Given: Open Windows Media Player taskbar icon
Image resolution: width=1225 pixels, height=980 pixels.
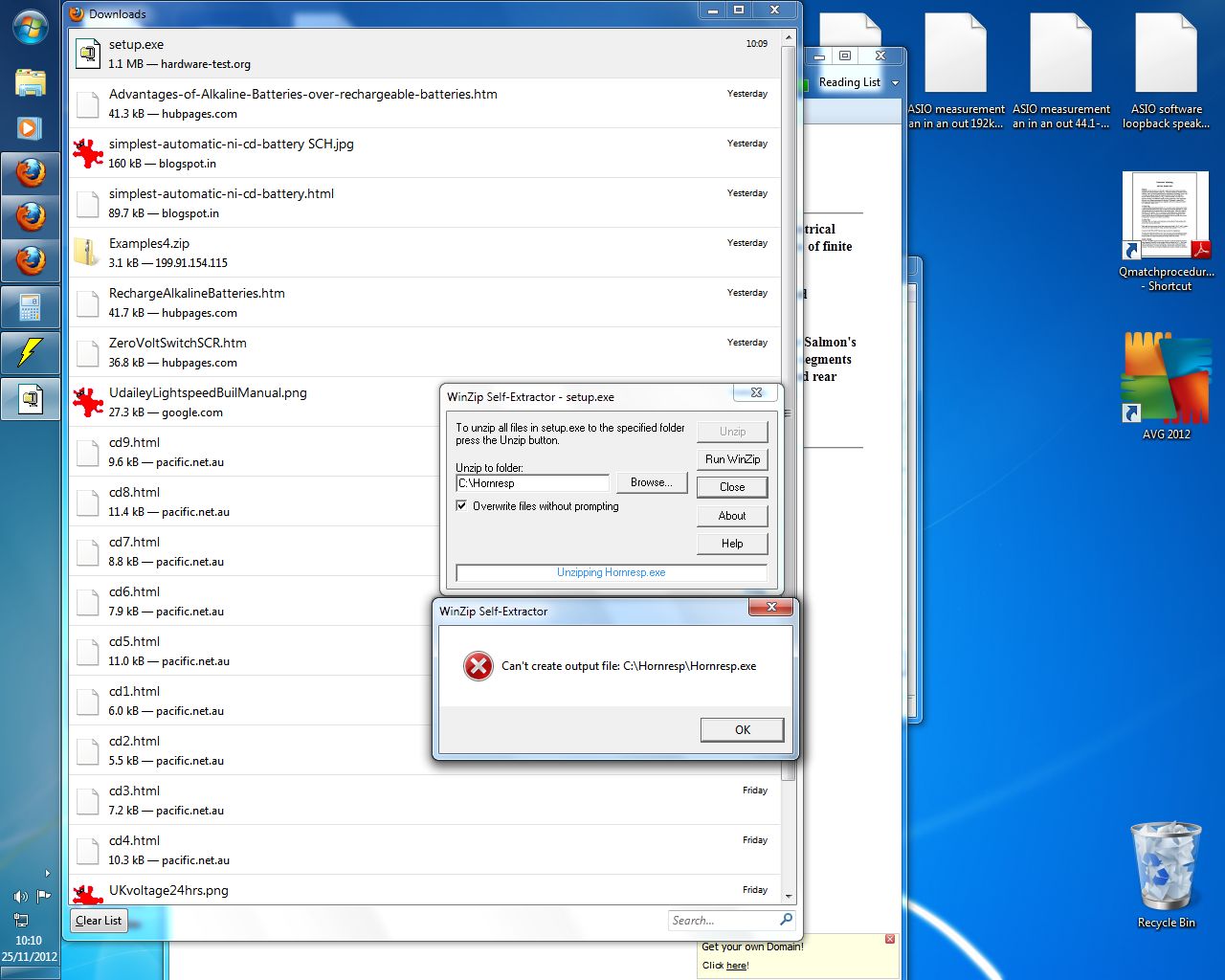Looking at the screenshot, I should [31, 127].
